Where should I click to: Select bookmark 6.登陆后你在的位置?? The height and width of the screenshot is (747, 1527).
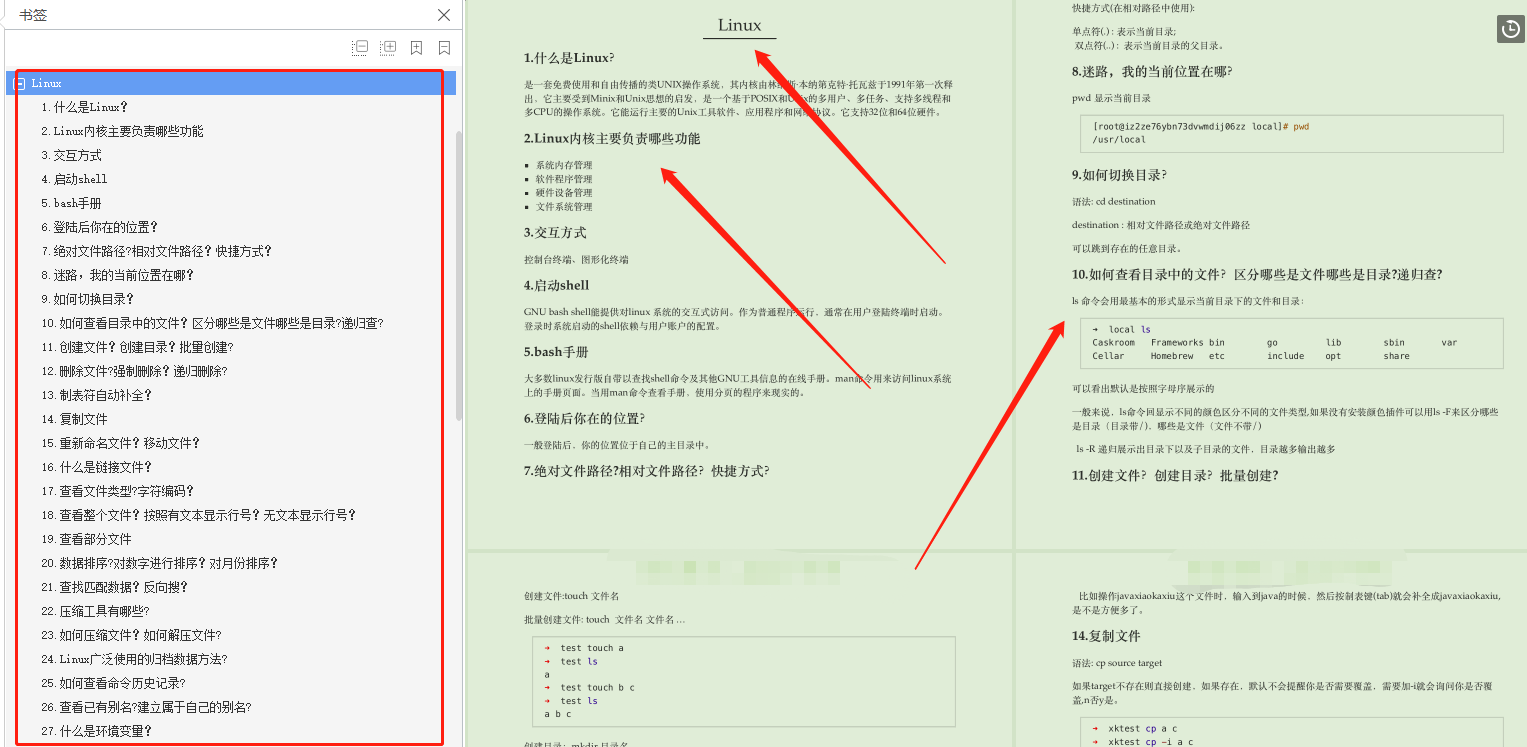[x=99, y=227]
